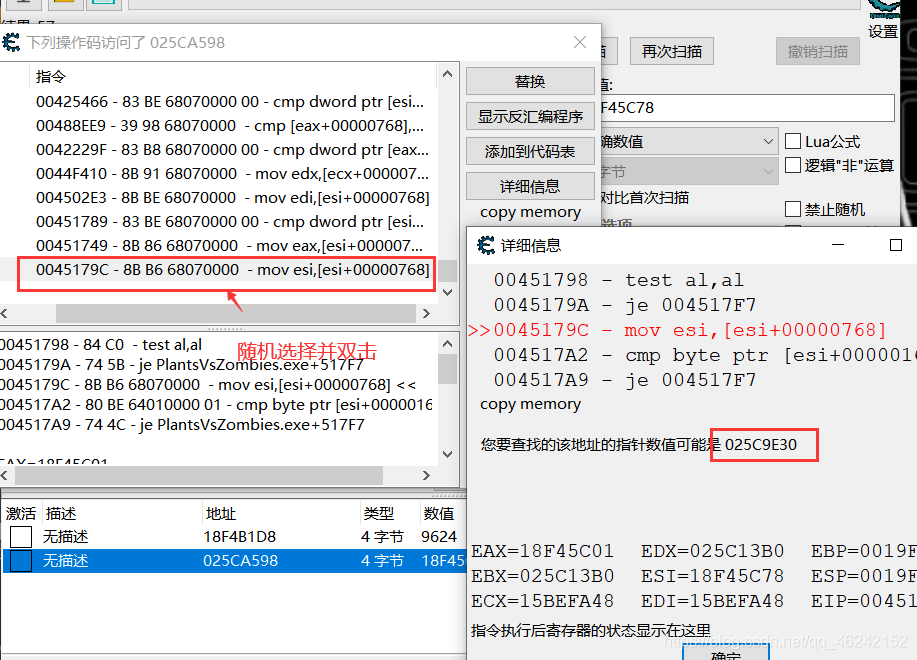The image size is (917, 660).
Task: Enable the Lua公式 checkbox
Action: tap(793, 141)
